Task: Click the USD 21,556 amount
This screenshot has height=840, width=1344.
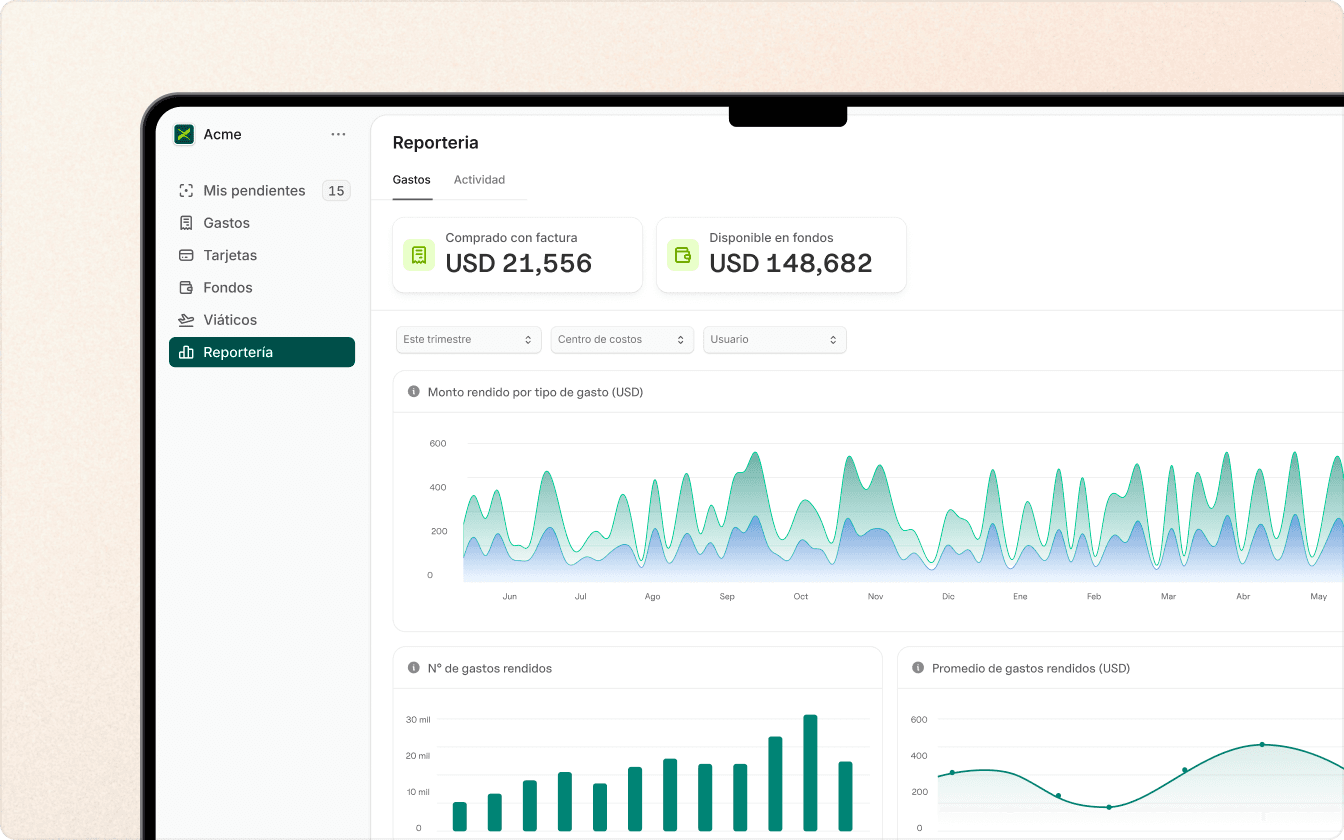Action: pyautogui.click(x=519, y=264)
